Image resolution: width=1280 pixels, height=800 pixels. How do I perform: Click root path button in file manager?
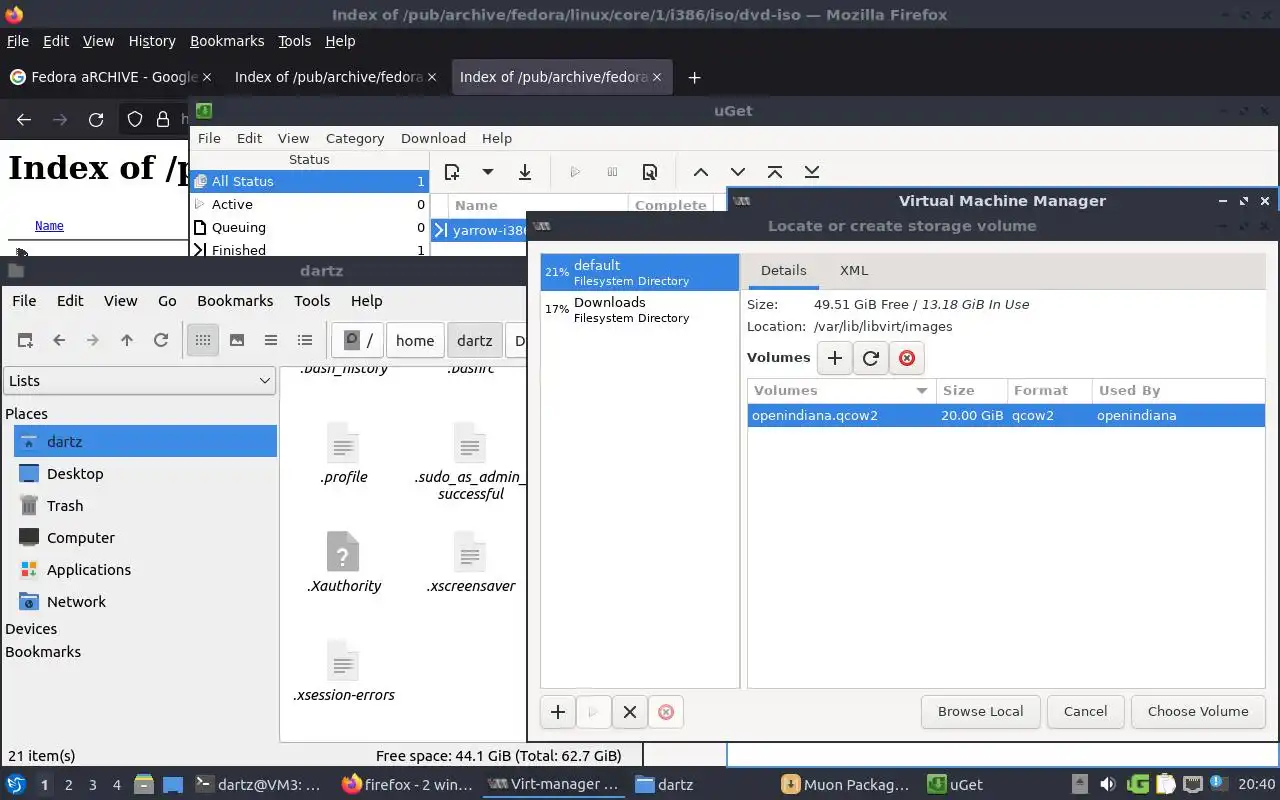(358, 340)
